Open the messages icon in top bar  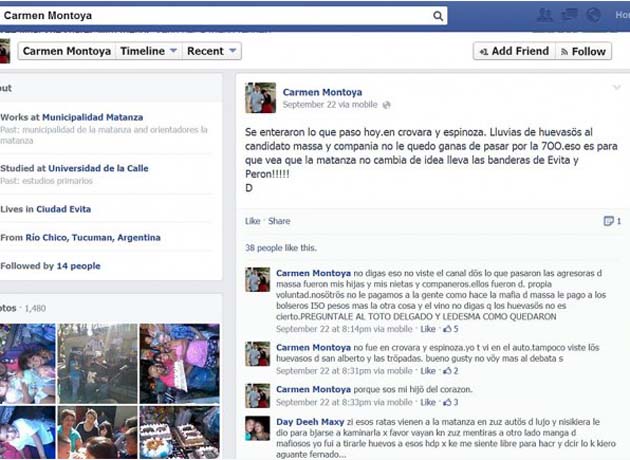tap(570, 15)
